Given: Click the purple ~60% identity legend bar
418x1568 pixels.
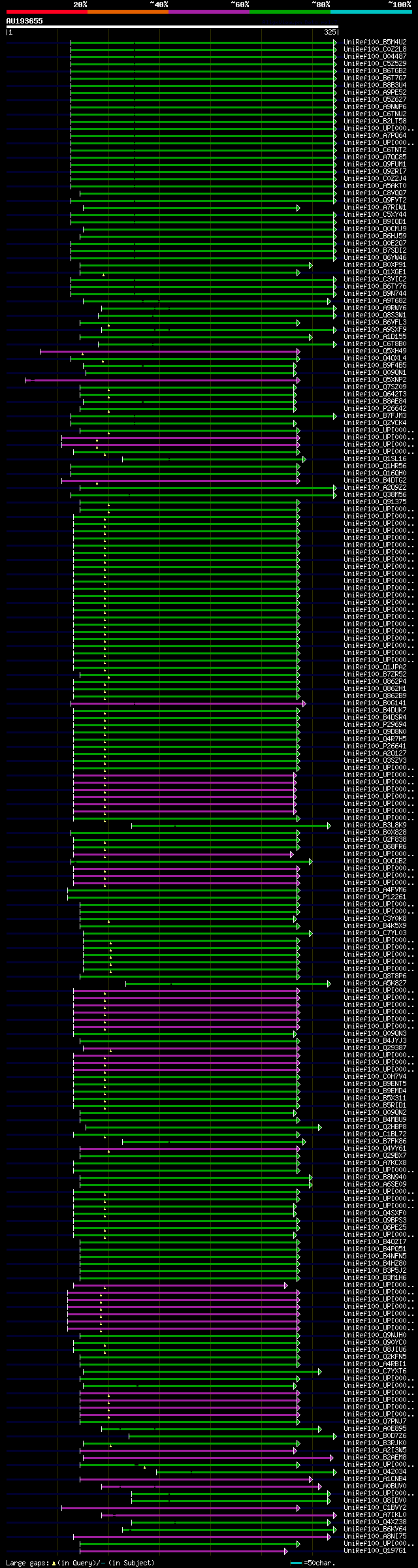Looking at the screenshot, I should [209, 12].
